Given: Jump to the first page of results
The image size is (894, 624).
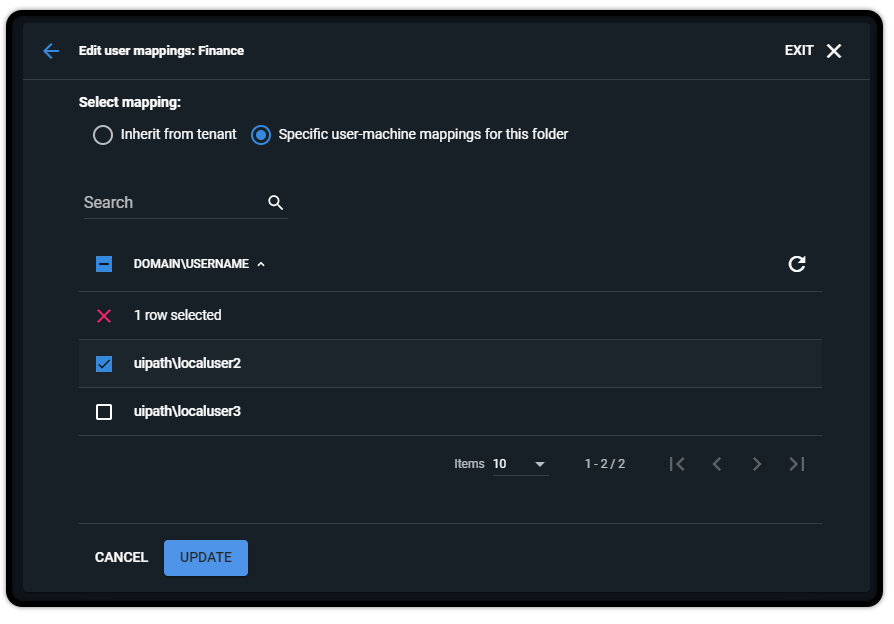Looking at the screenshot, I should [677, 463].
